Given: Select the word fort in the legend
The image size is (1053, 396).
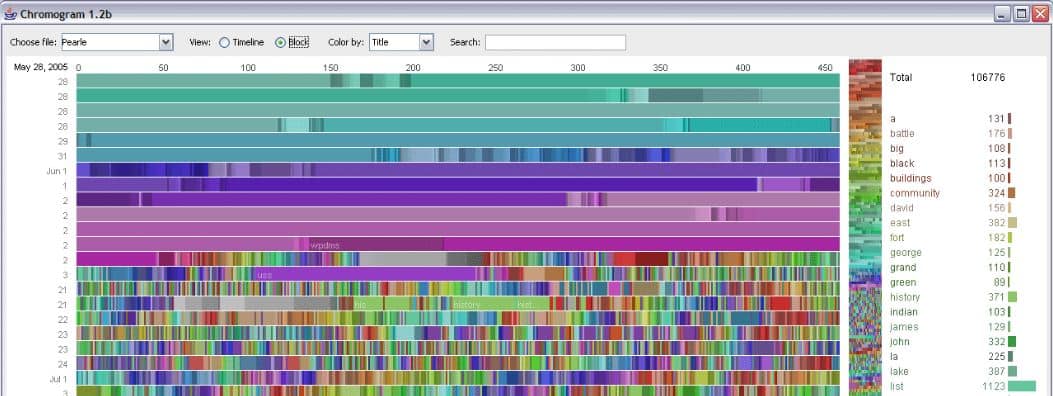Looking at the screenshot, I should pos(897,238).
